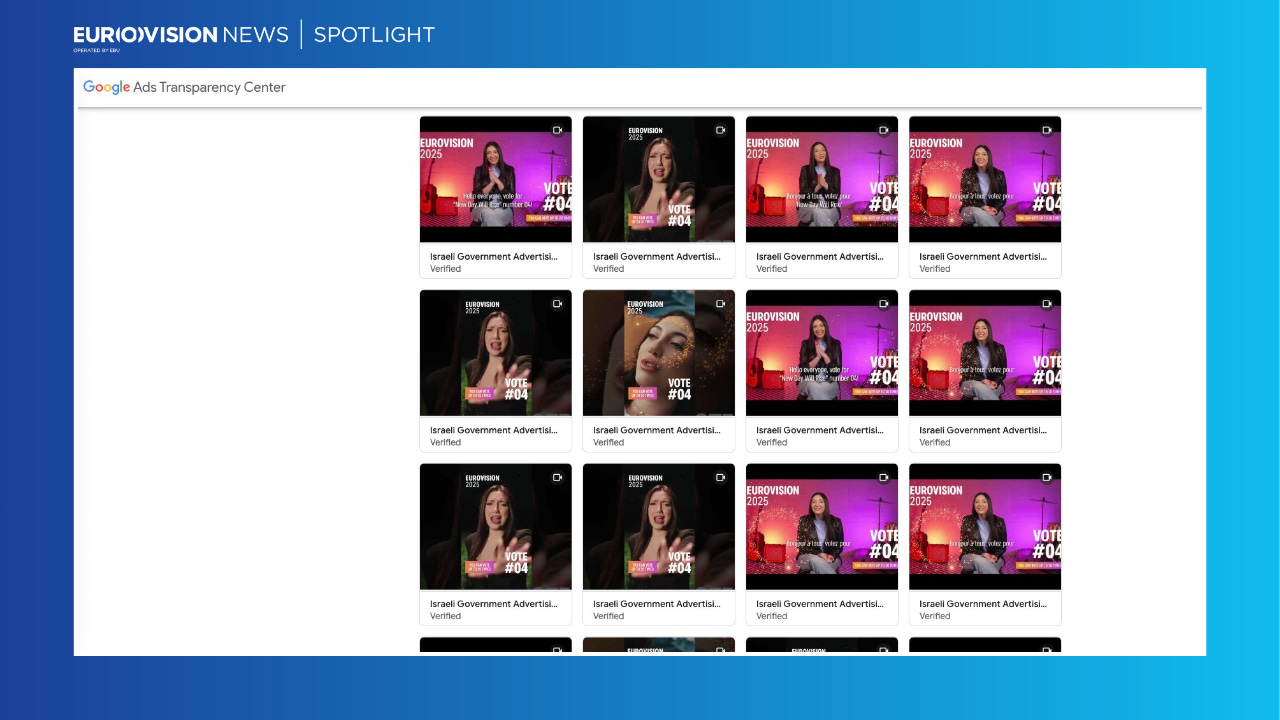The width and height of the screenshot is (1280, 720).
Task: Click the video icon on the third row, fourth ad card
Action: click(1046, 477)
